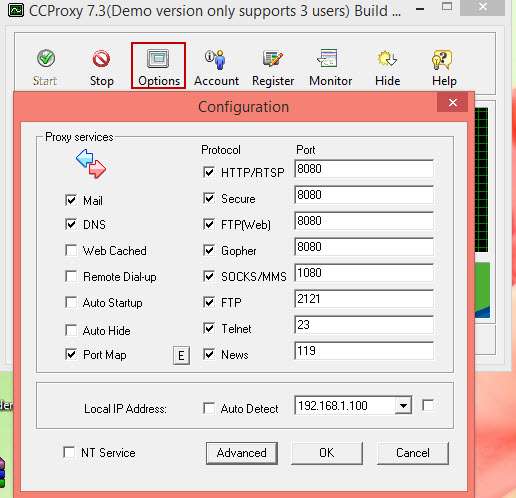Expand the Local IP Address dropdown
Screen dimensions: 516x498
point(403,405)
